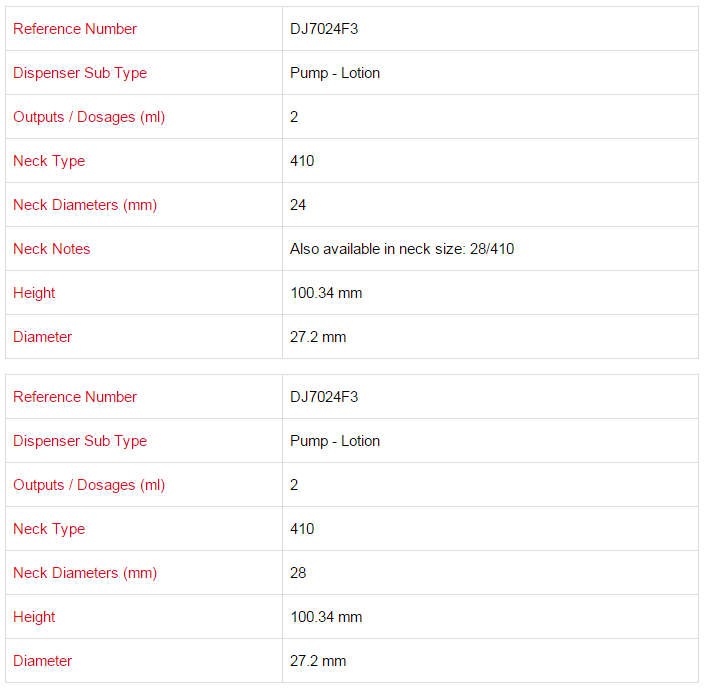Click Height label in first table

[x=34, y=293]
